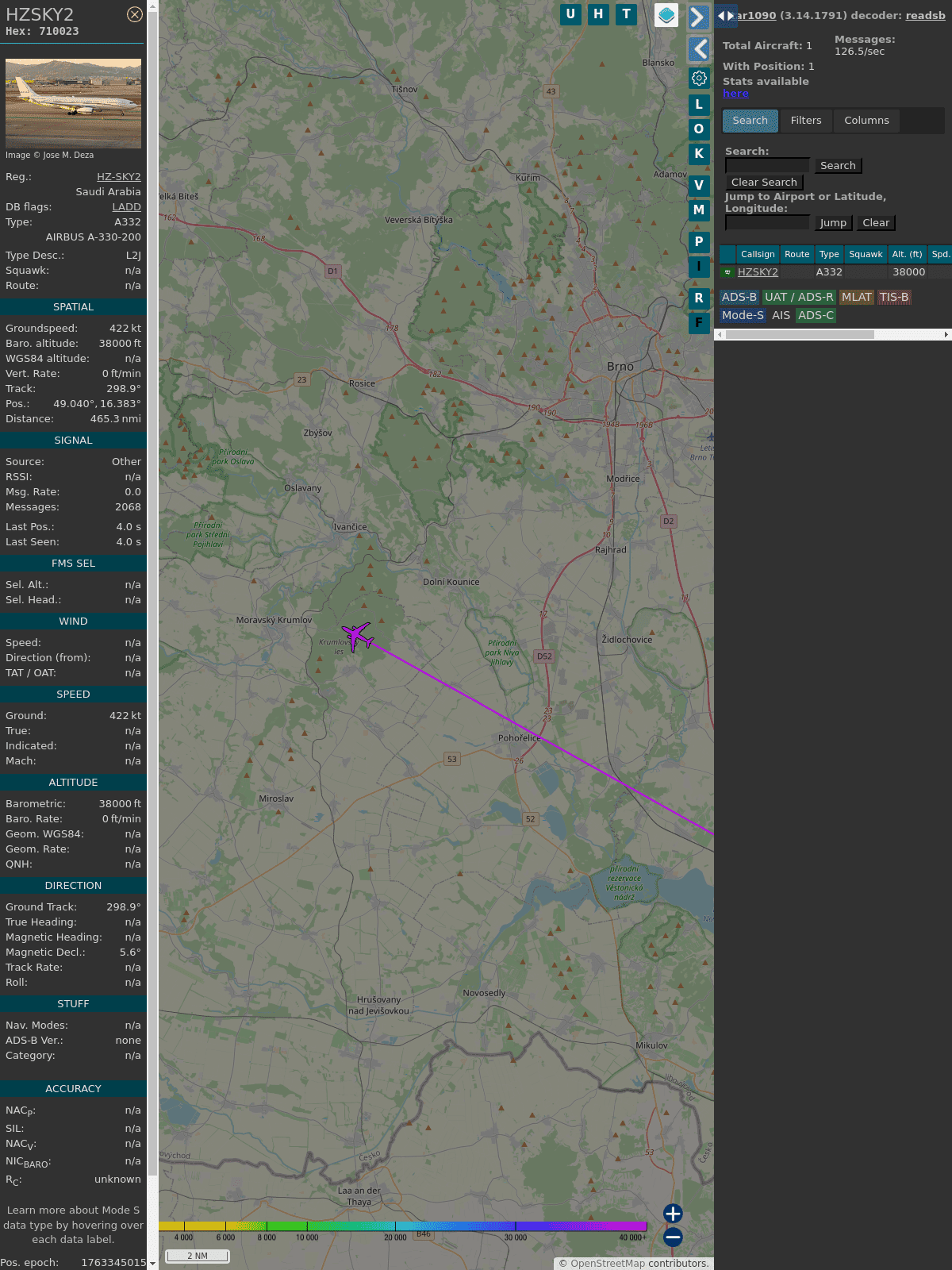This screenshot has height=1270, width=952.
Task: Click the scroll-down arrow in info panel
Action: 152,1263
